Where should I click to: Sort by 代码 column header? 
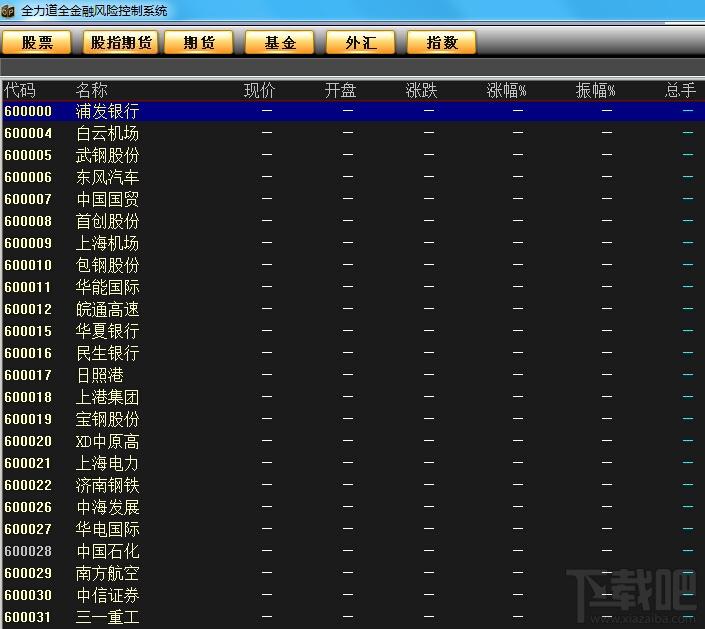tap(20, 90)
